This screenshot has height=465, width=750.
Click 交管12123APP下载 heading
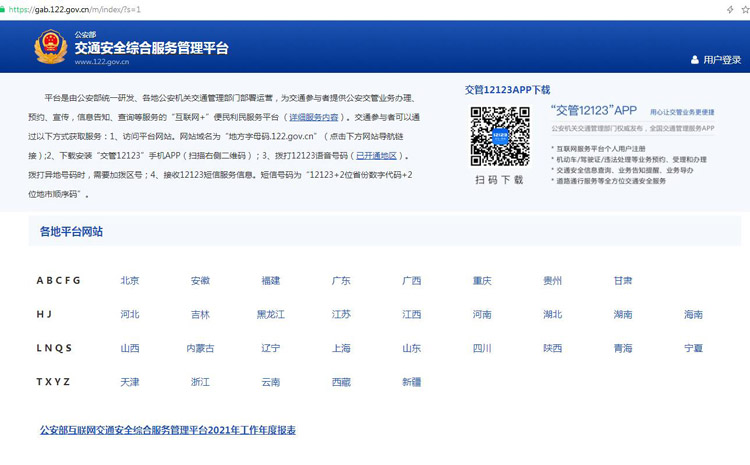(507, 90)
